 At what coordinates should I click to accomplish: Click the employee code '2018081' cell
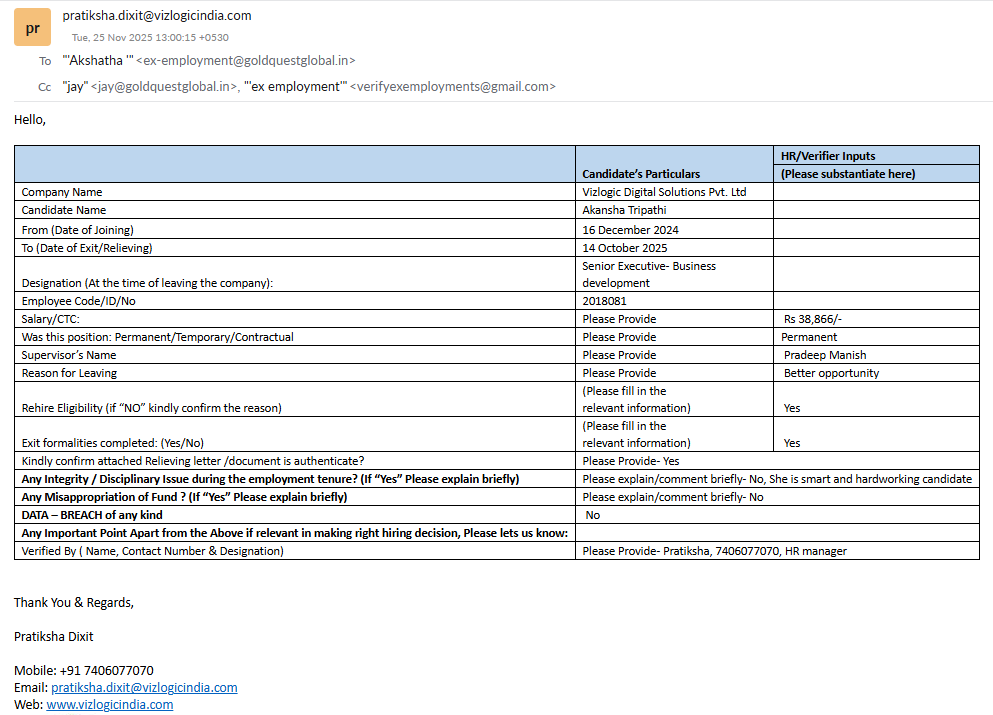pyautogui.click(x=605, y=300)
